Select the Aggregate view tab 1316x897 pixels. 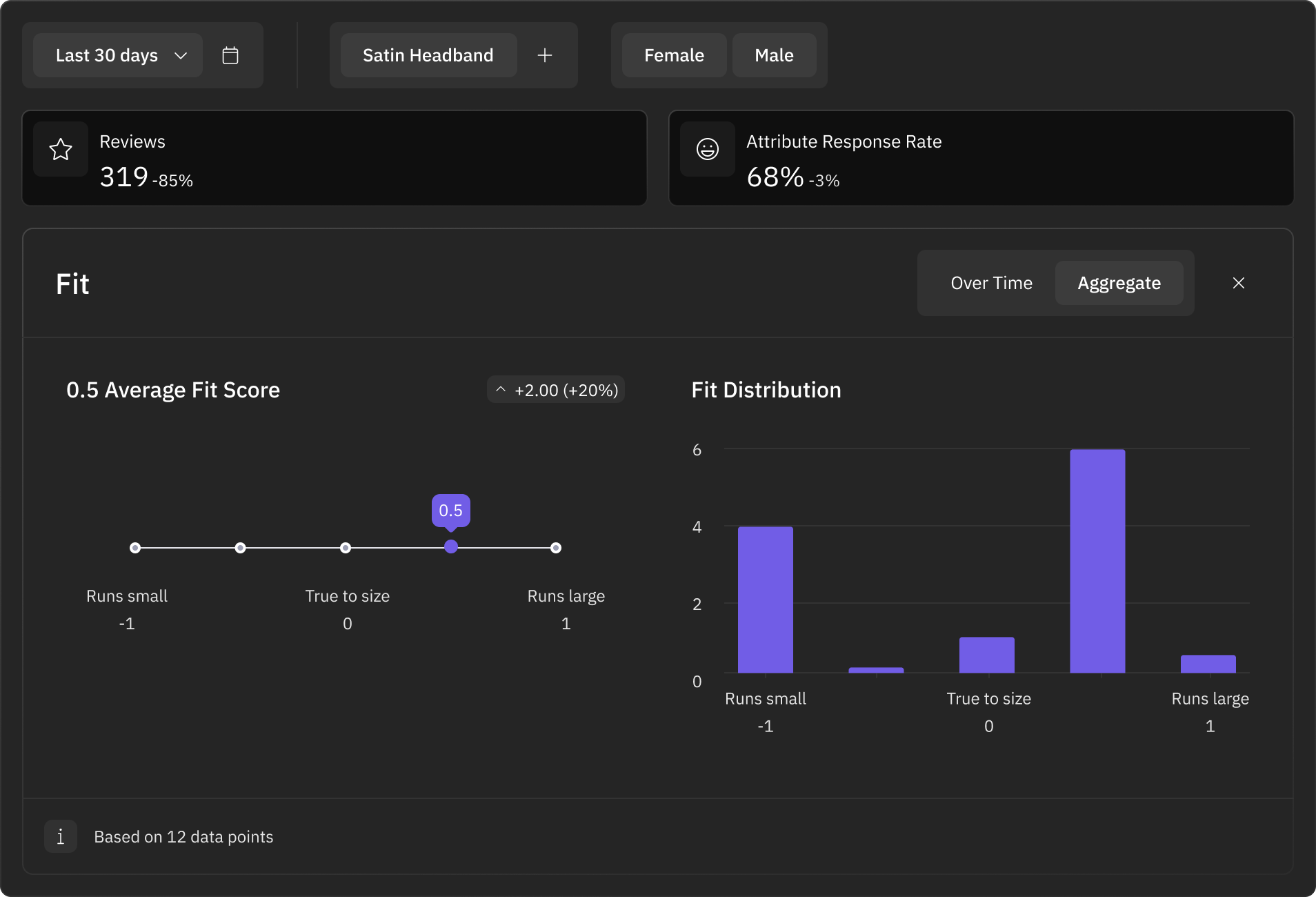pyautogui.click(x=1119, y=283)
